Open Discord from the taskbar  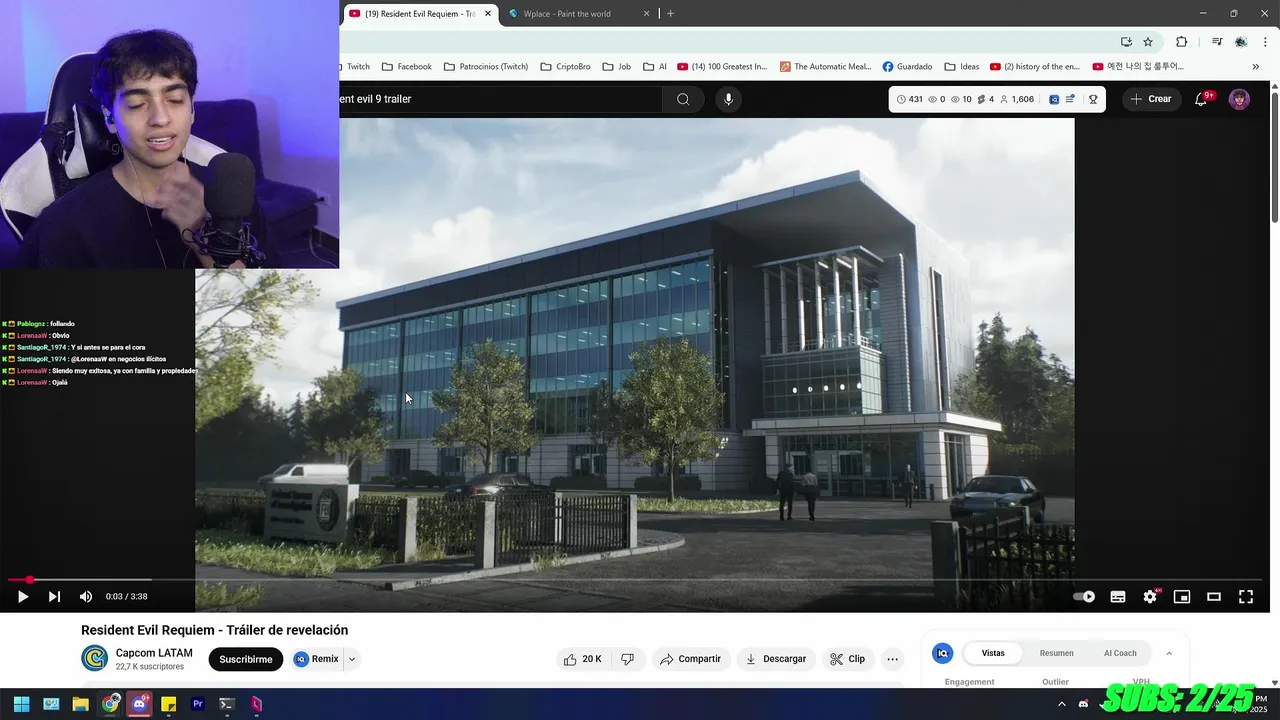139,704
